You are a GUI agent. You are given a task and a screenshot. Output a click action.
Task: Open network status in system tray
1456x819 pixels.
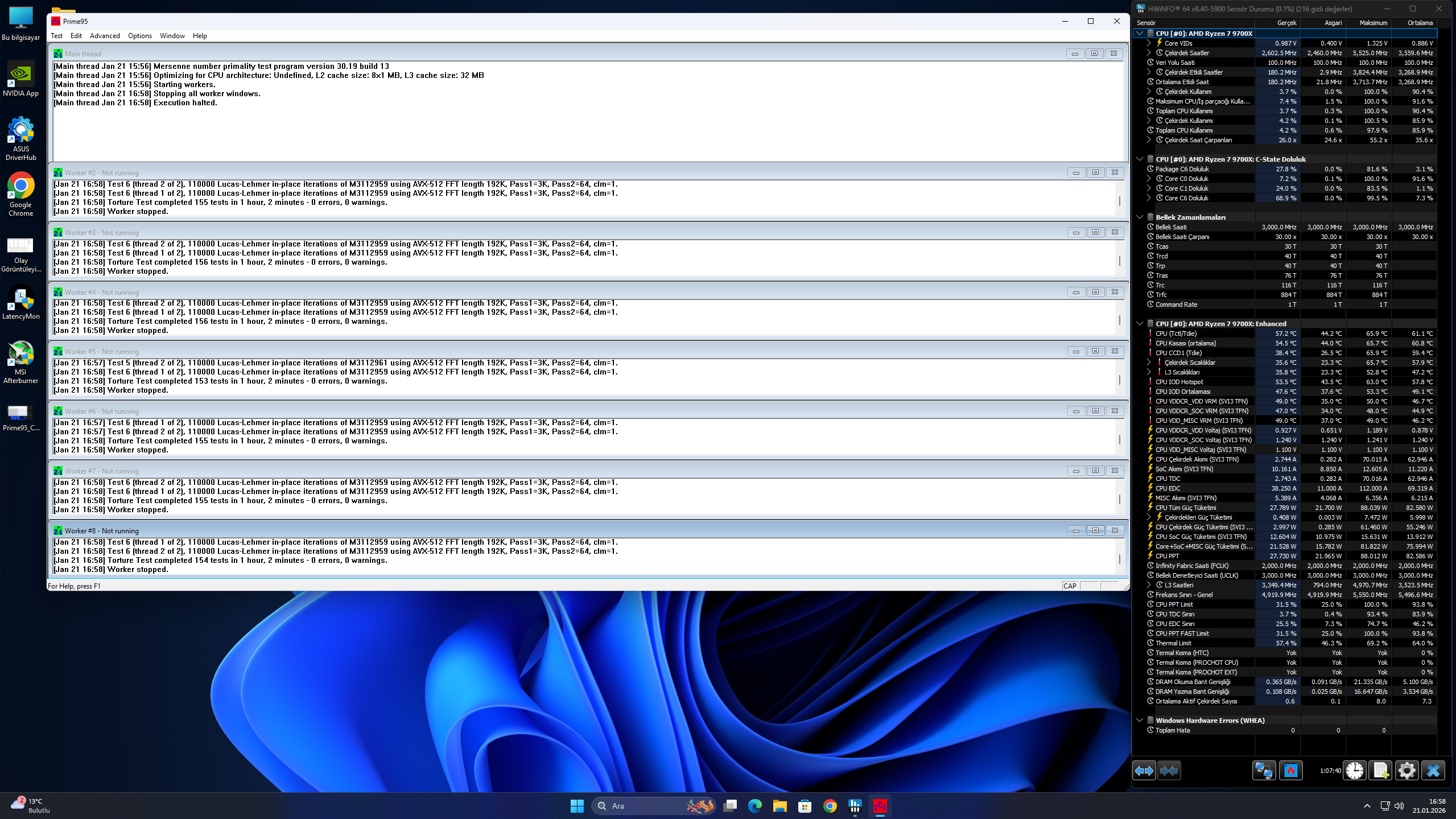(1385, 805)
